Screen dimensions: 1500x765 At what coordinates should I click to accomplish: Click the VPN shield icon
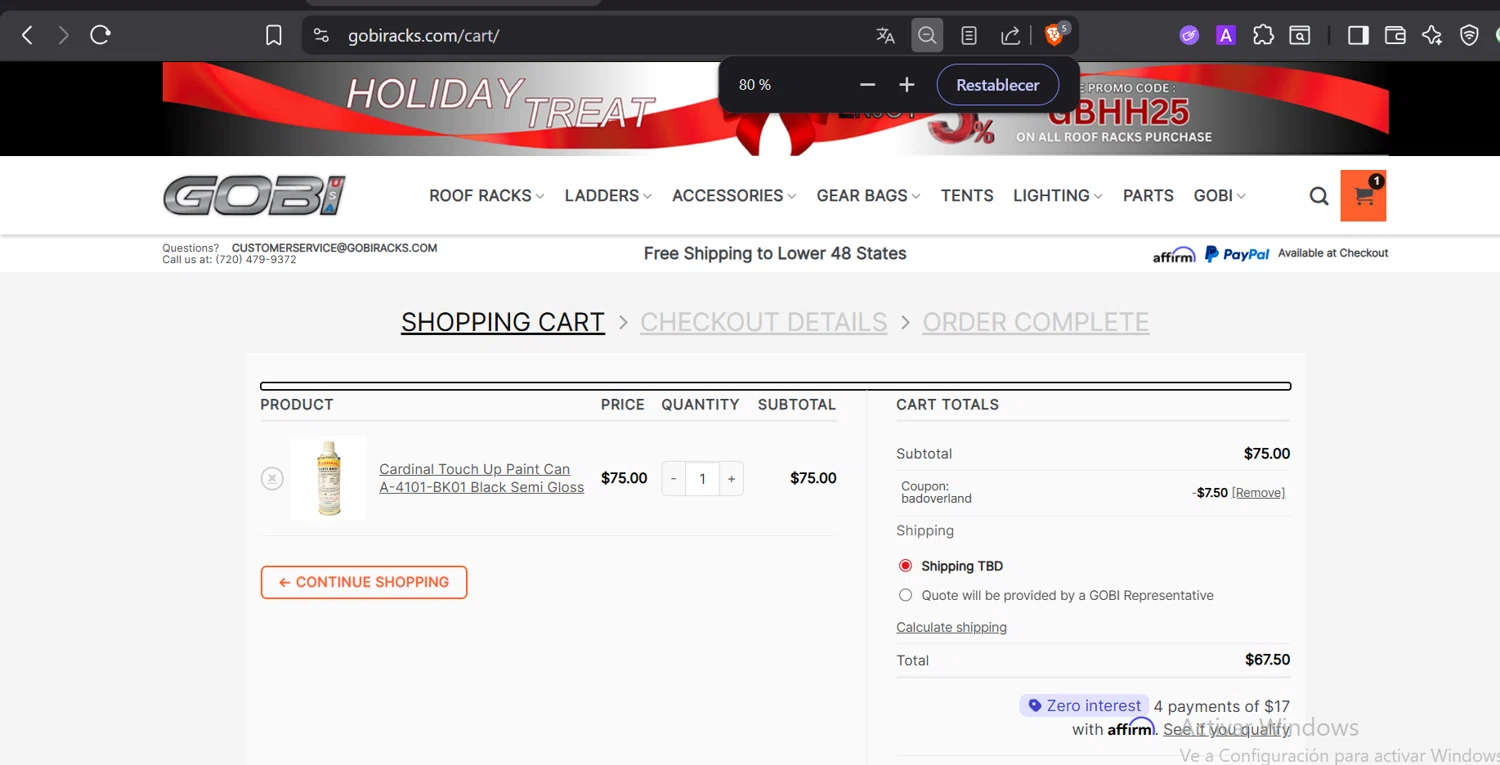(1469, 36)
